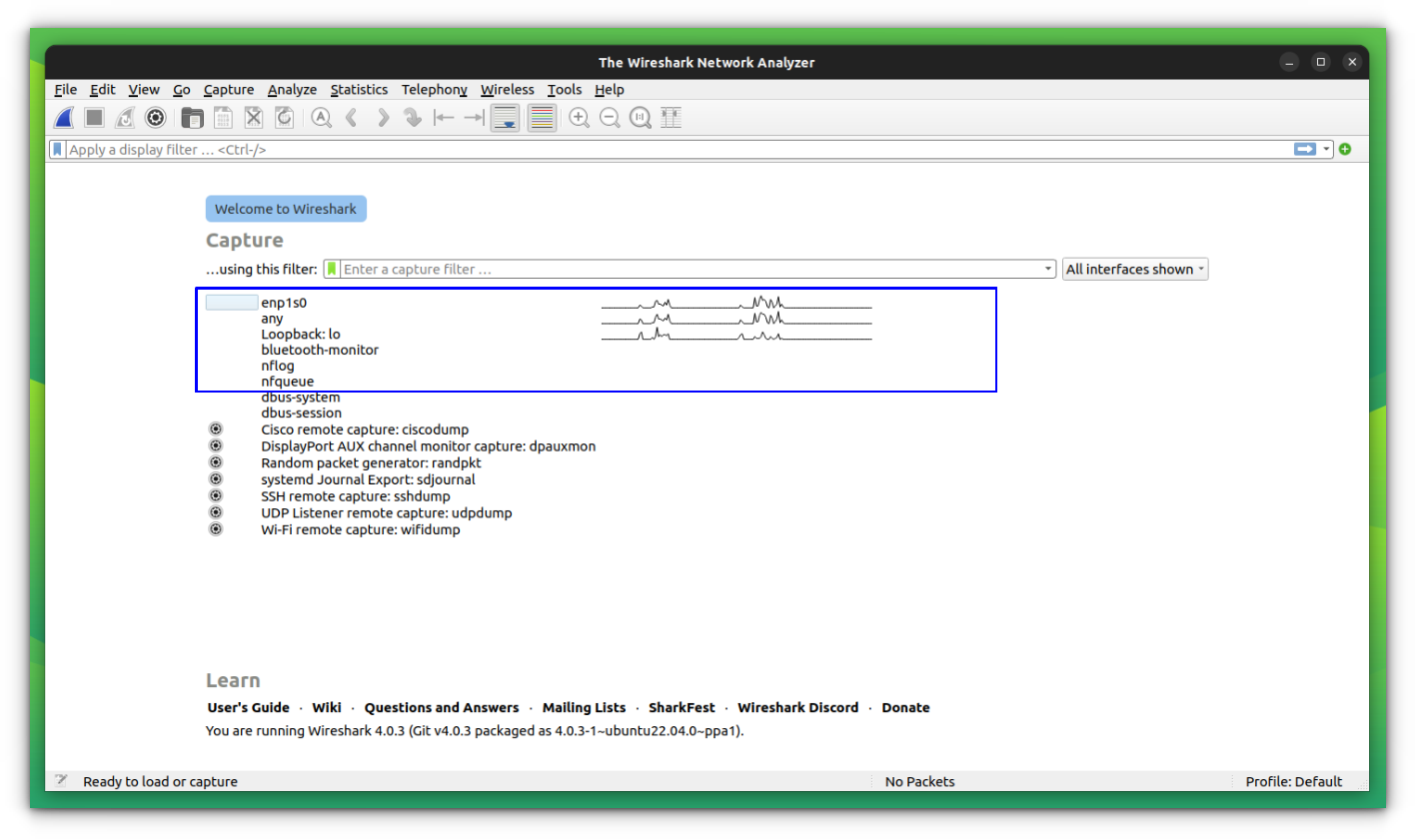Click the save capture file icon
The width and height of the screenshot is (1416, 840).
click(x=223, y=118)
